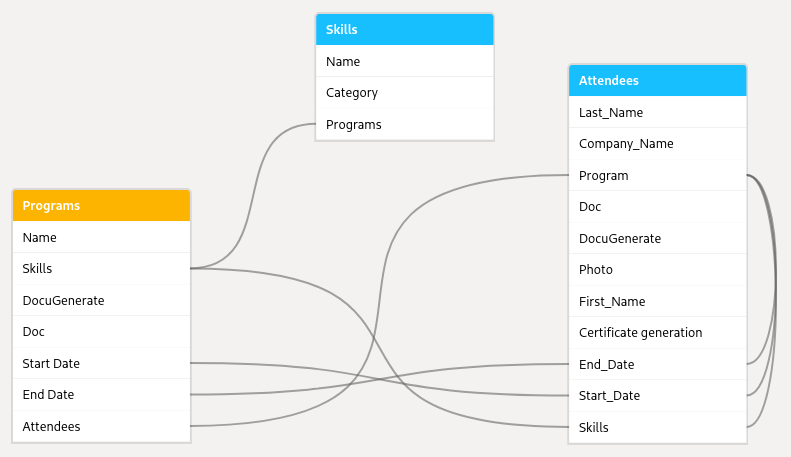Click First_Name field in Attendees table
This screenshot has height=457, width=791.
658,302
